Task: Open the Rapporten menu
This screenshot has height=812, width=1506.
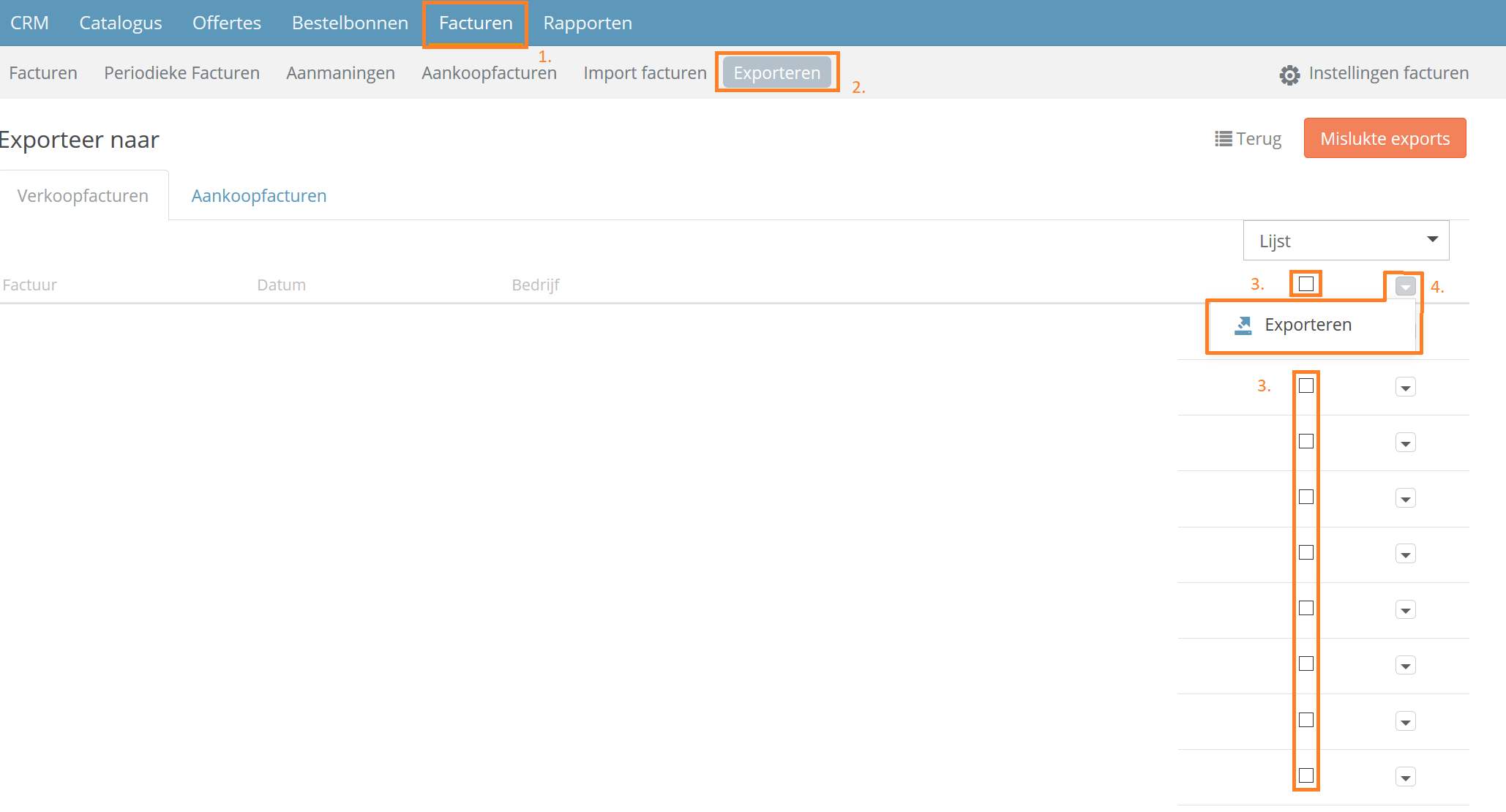Action: 588,23
